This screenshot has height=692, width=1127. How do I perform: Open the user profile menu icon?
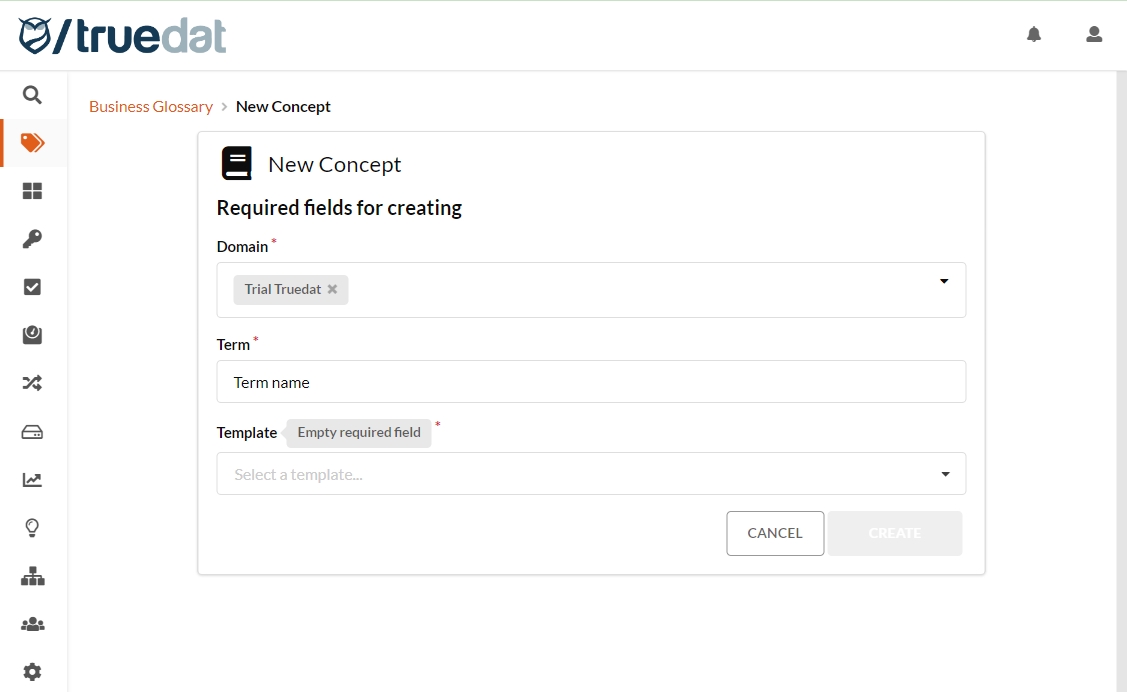[x=1094, y=35]
